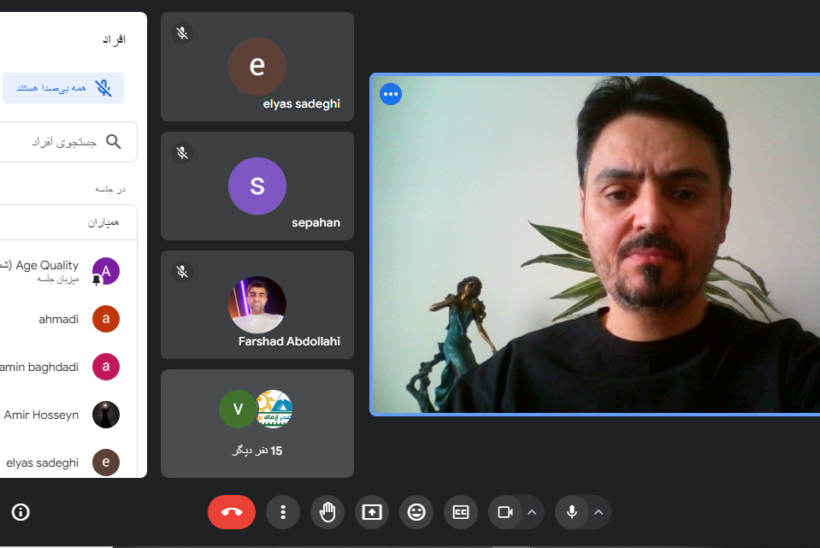Expand camera settings chevron arrow
The image size is (820, 548).
(x=532, y=512)
